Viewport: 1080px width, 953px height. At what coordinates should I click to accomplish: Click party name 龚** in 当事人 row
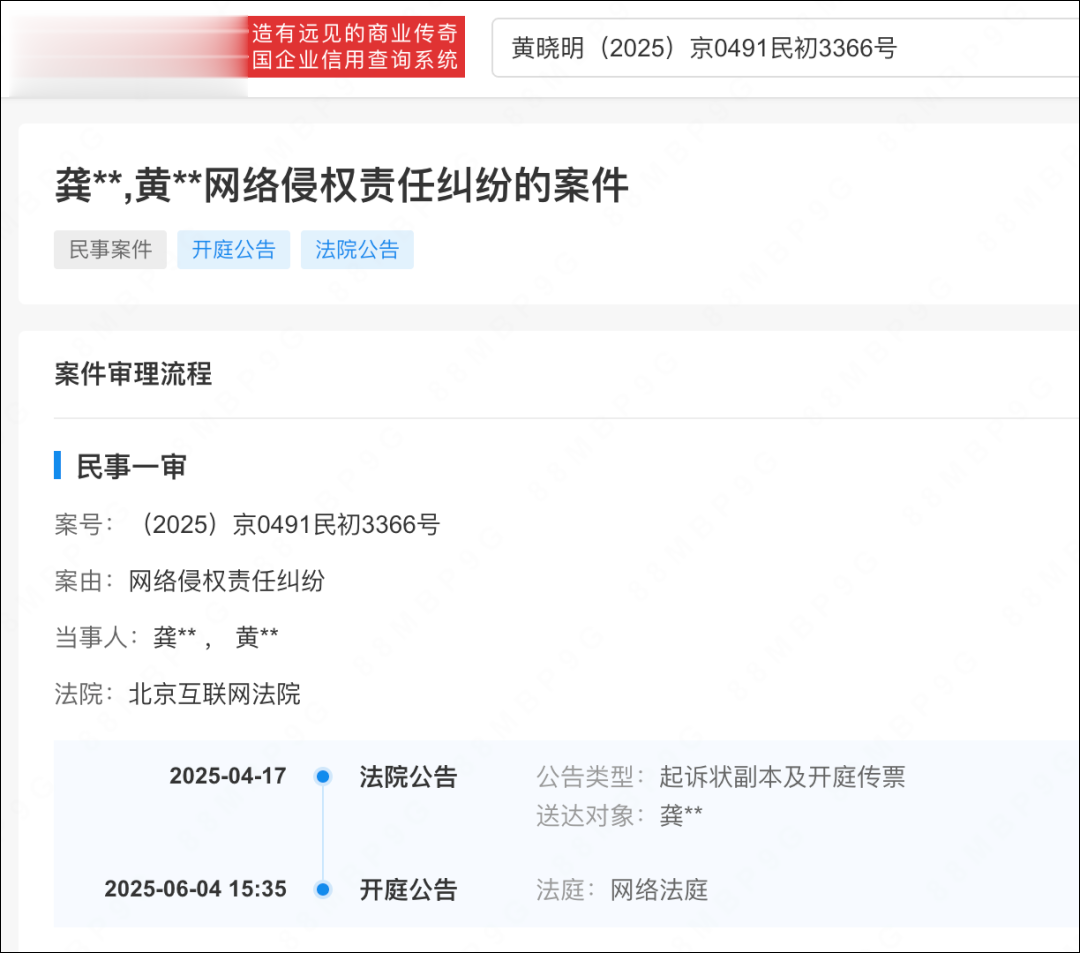click(x=175, y=637)
